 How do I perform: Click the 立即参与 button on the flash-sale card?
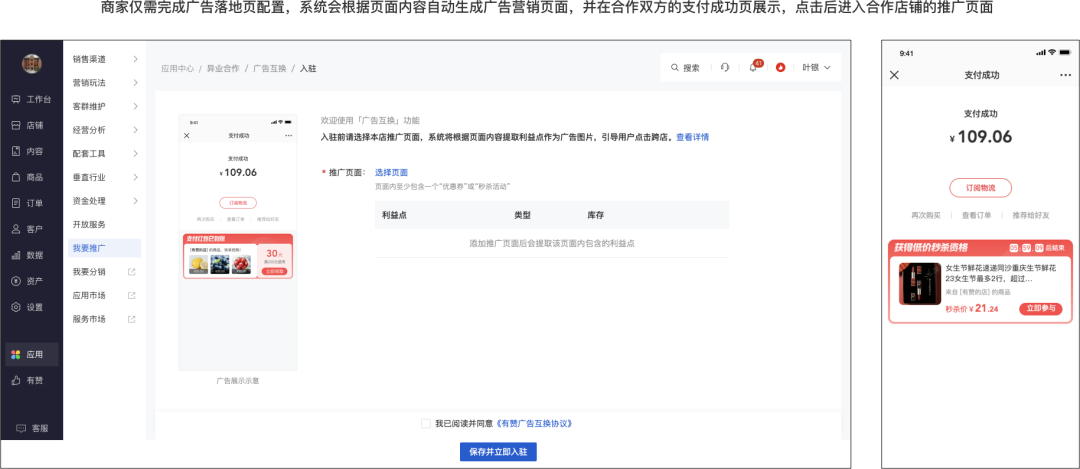pos(1040,309)
